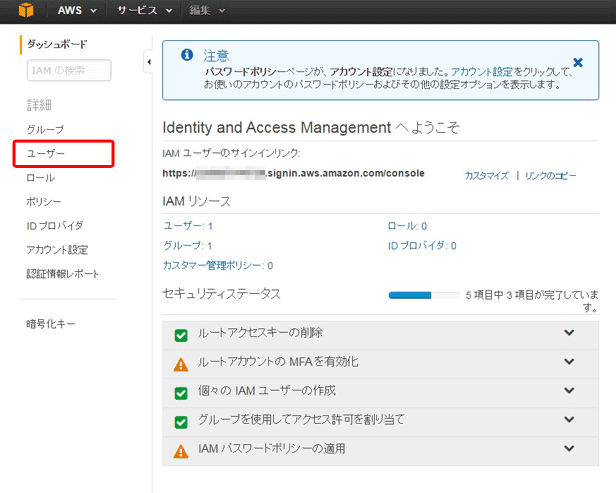Click warning icon beside ルートアカウントの MFA を有効化
The width and height of the screenshot is (616, 493).
tap(181, 364)
